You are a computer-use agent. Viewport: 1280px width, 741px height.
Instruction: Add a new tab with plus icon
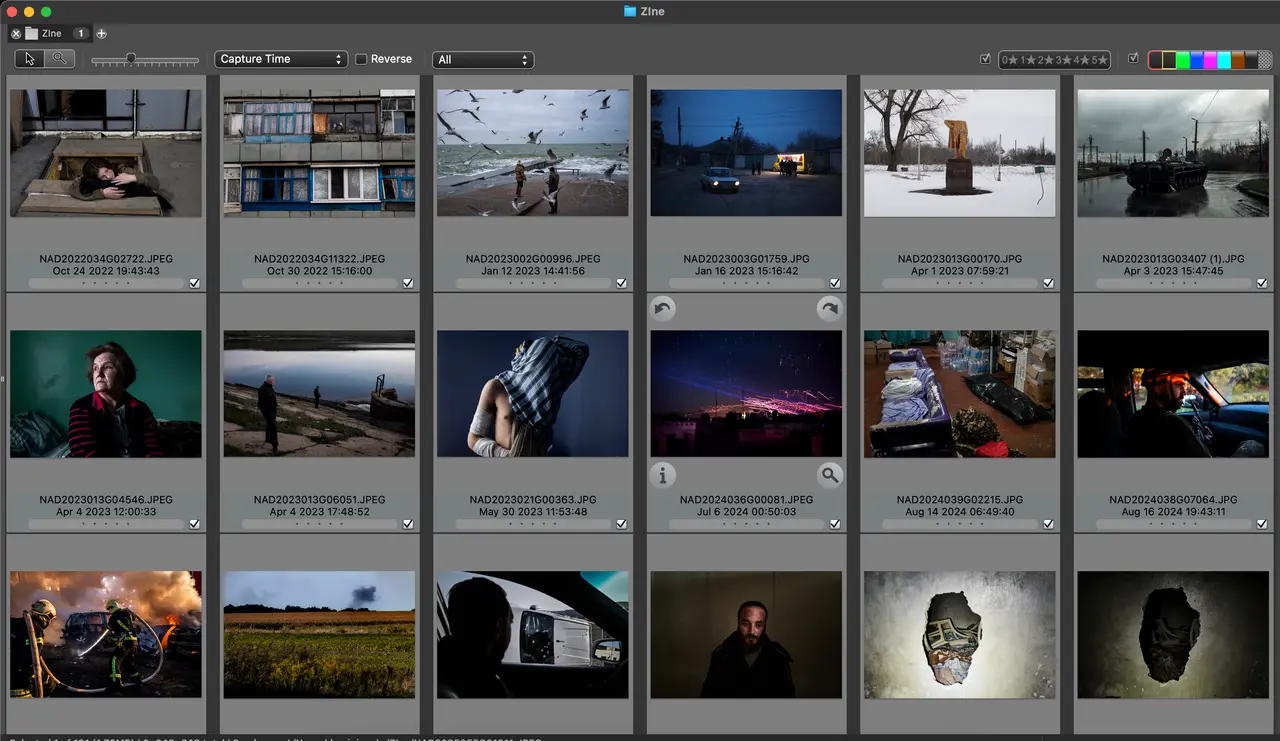click(101, 34)
